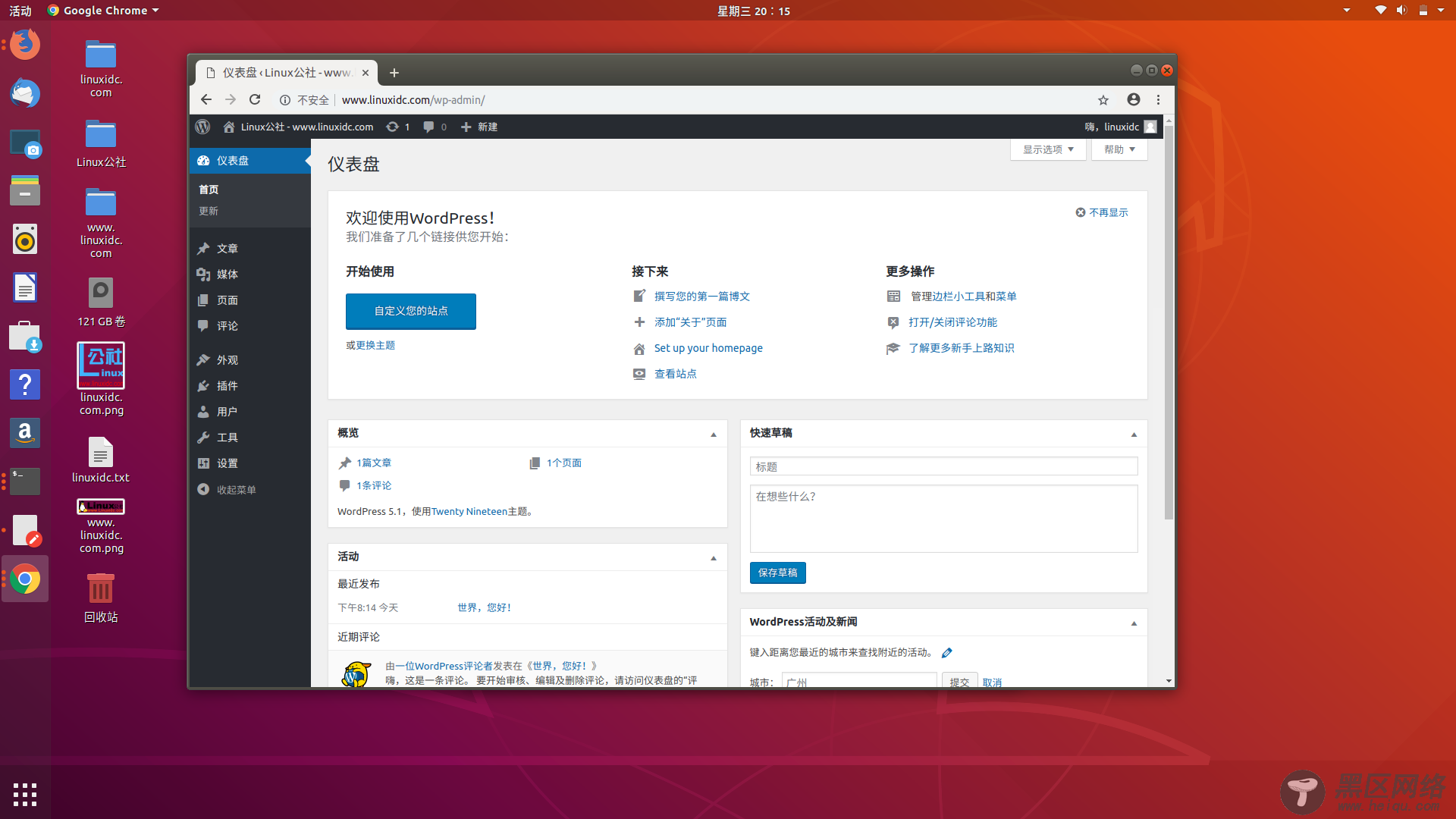The width and height of the screenshot is (1456, 819).
Task: Open the updates icon showing 1
Action: point(398,127)
